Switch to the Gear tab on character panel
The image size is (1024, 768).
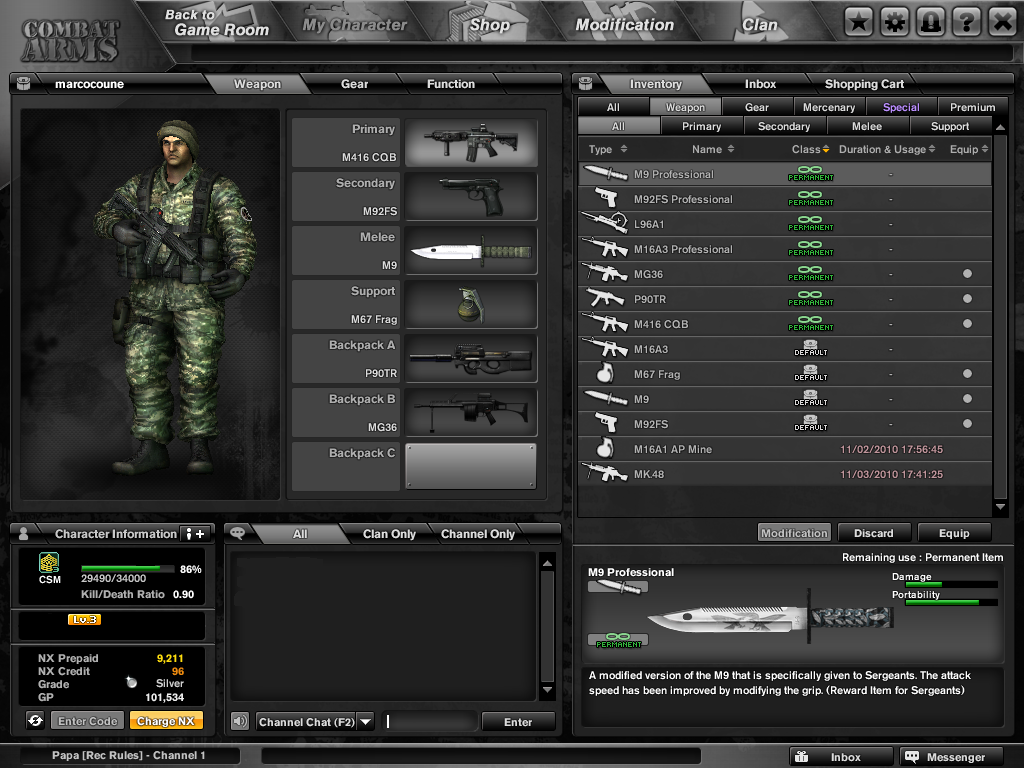(x=354, y=84)
